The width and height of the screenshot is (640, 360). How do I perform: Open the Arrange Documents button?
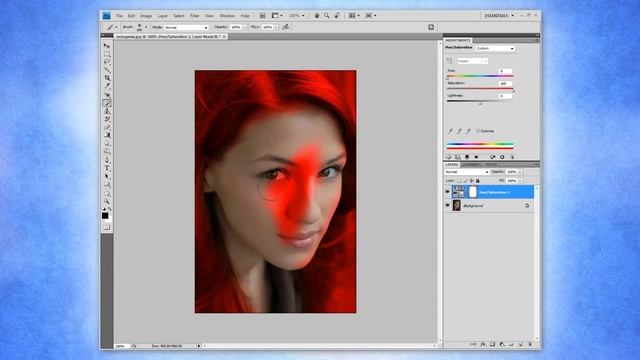(353, 16)
